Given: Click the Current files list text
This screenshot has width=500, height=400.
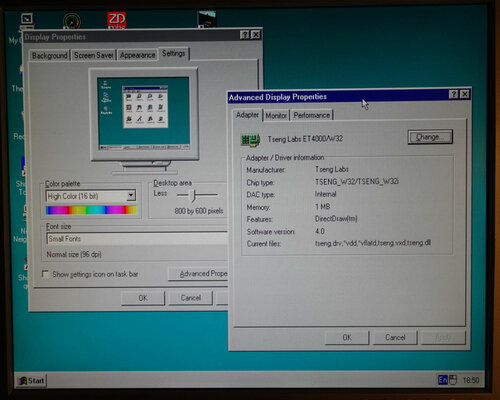Looking at the screenshot, I should click(373, 243).
